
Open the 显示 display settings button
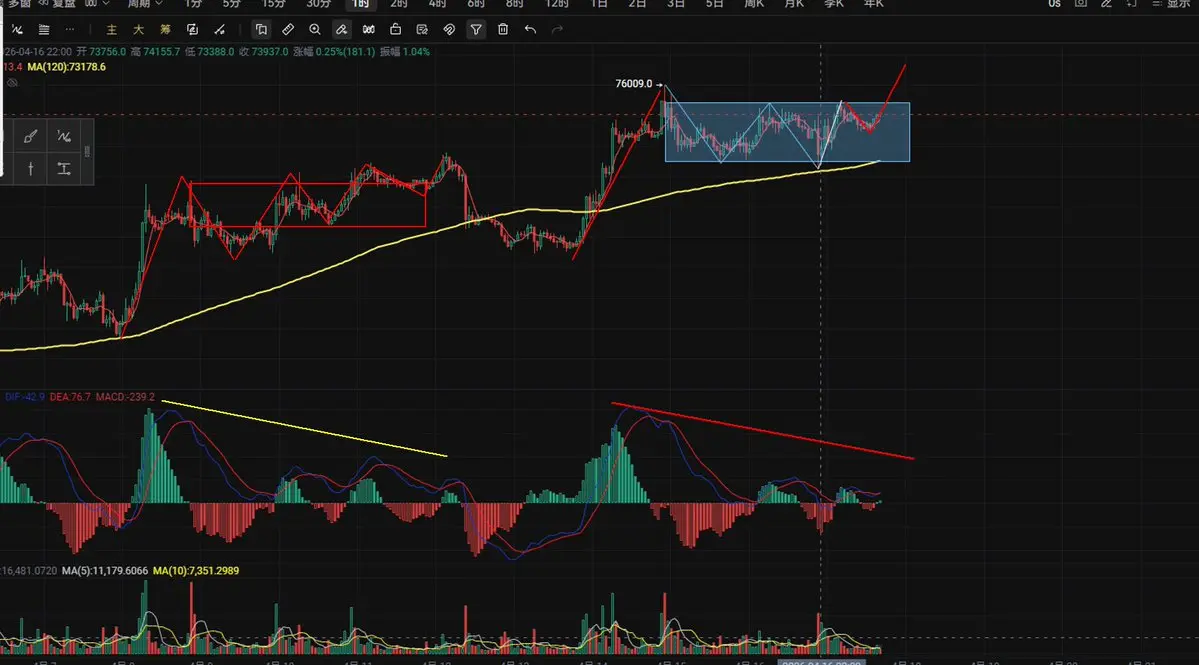pyautogui.click(x=1171, y=4)
